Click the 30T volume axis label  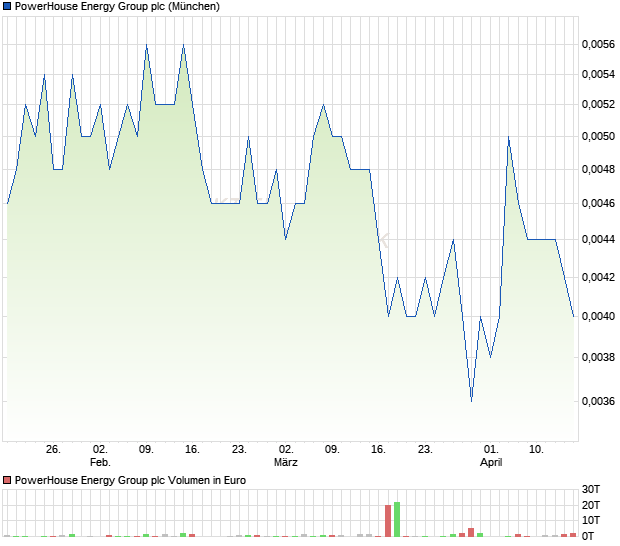(591, 489)
